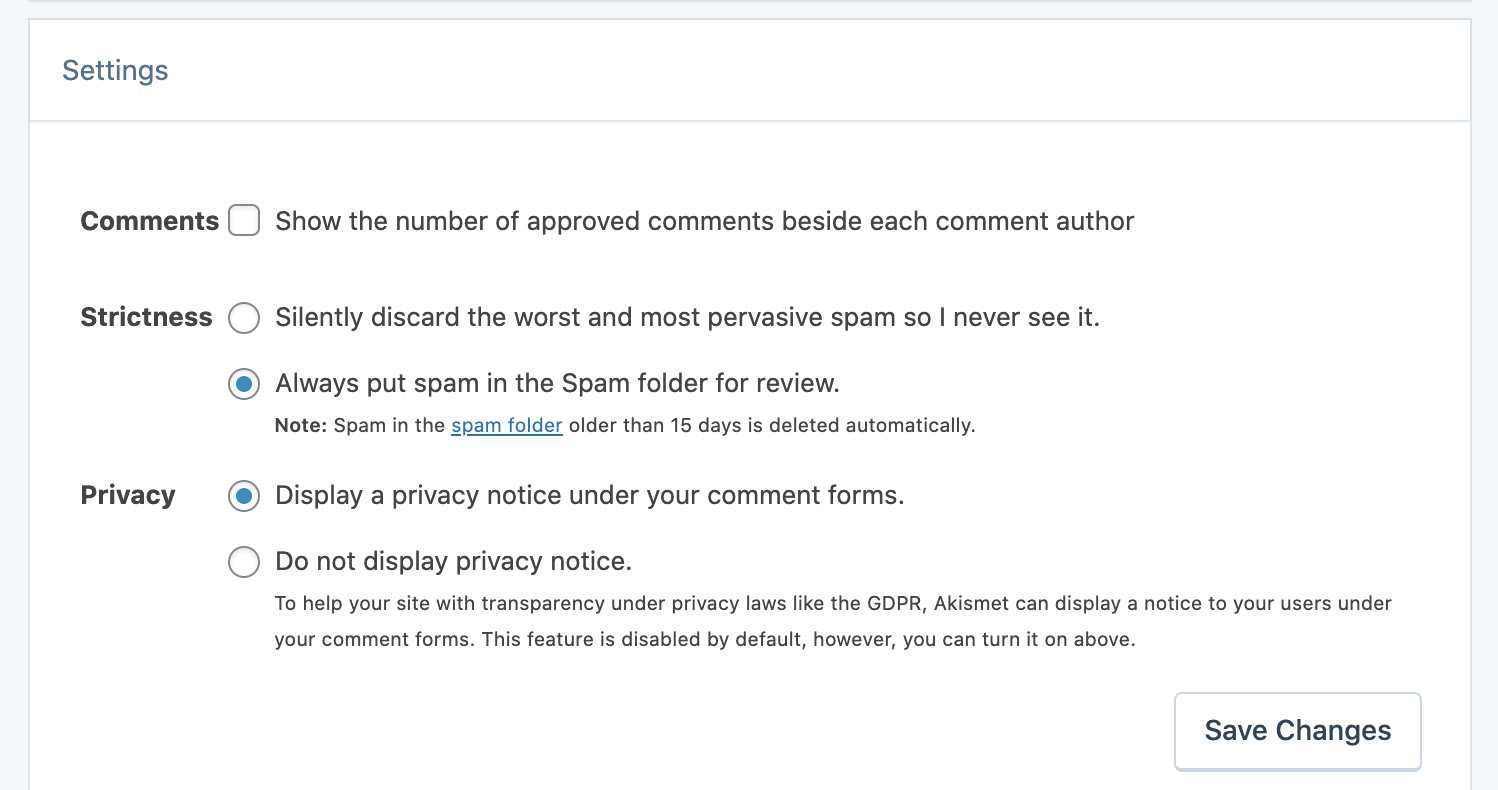Image resolution: width=1498 pixels, height=790 pixels.
Task: Click the 'older than 15 days is deleted automatically' text
Action: pyautogui.click(x=771, y=425)
